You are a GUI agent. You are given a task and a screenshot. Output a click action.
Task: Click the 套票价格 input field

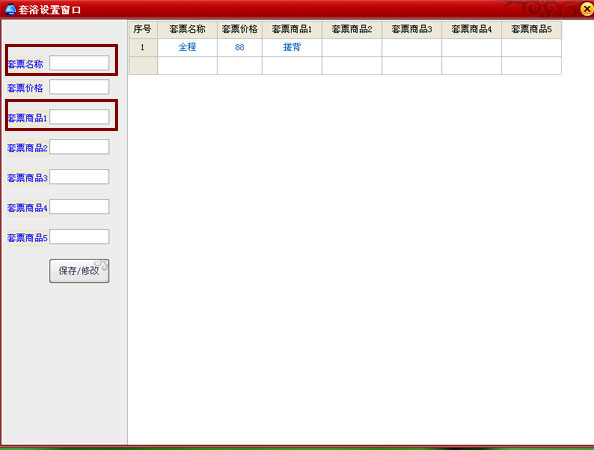coord(79,87)
